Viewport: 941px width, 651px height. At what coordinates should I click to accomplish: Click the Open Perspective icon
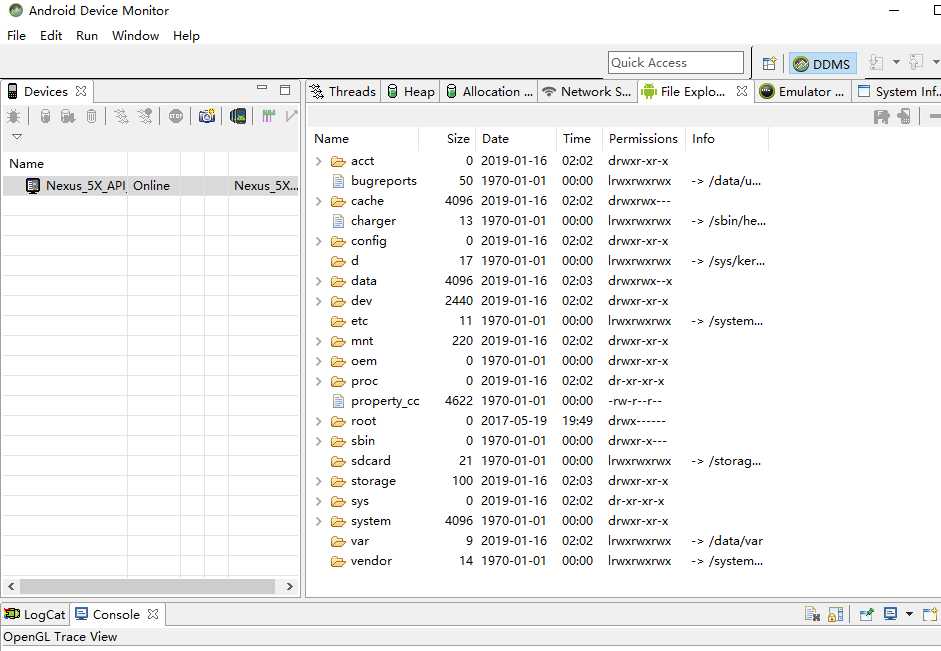click(769, 63)
